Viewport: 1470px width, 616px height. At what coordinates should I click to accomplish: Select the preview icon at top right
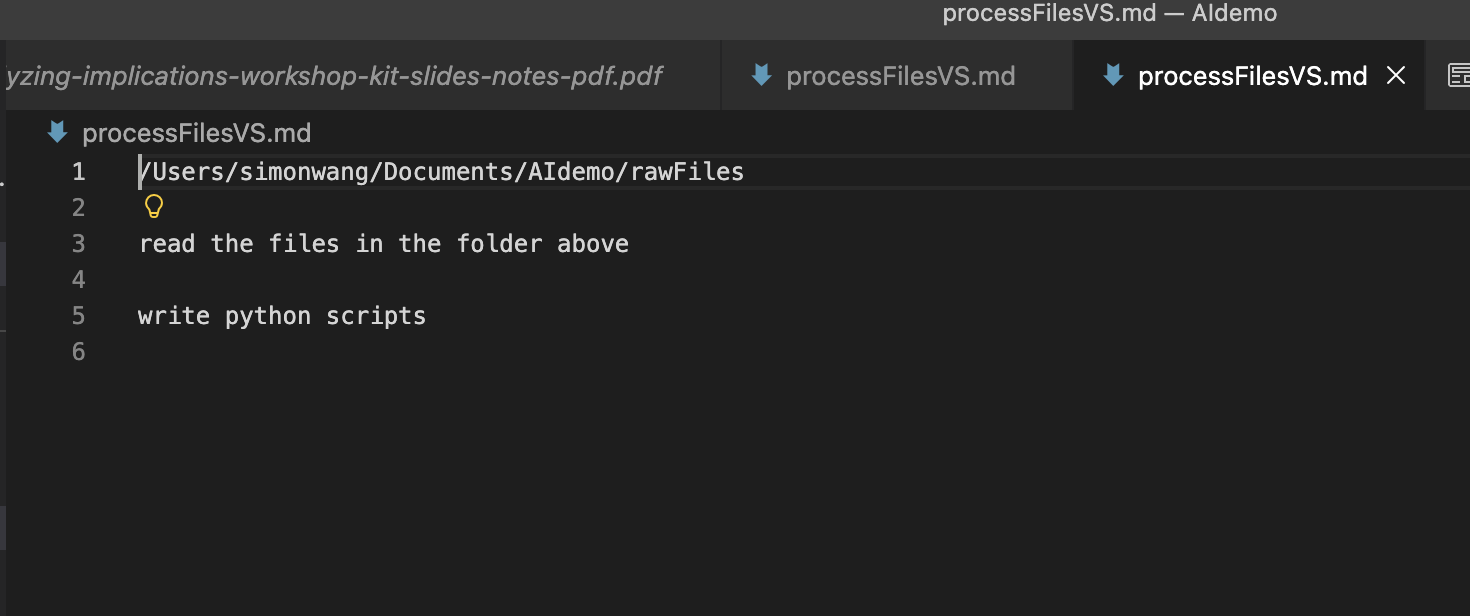click(x=1459, y=74)
